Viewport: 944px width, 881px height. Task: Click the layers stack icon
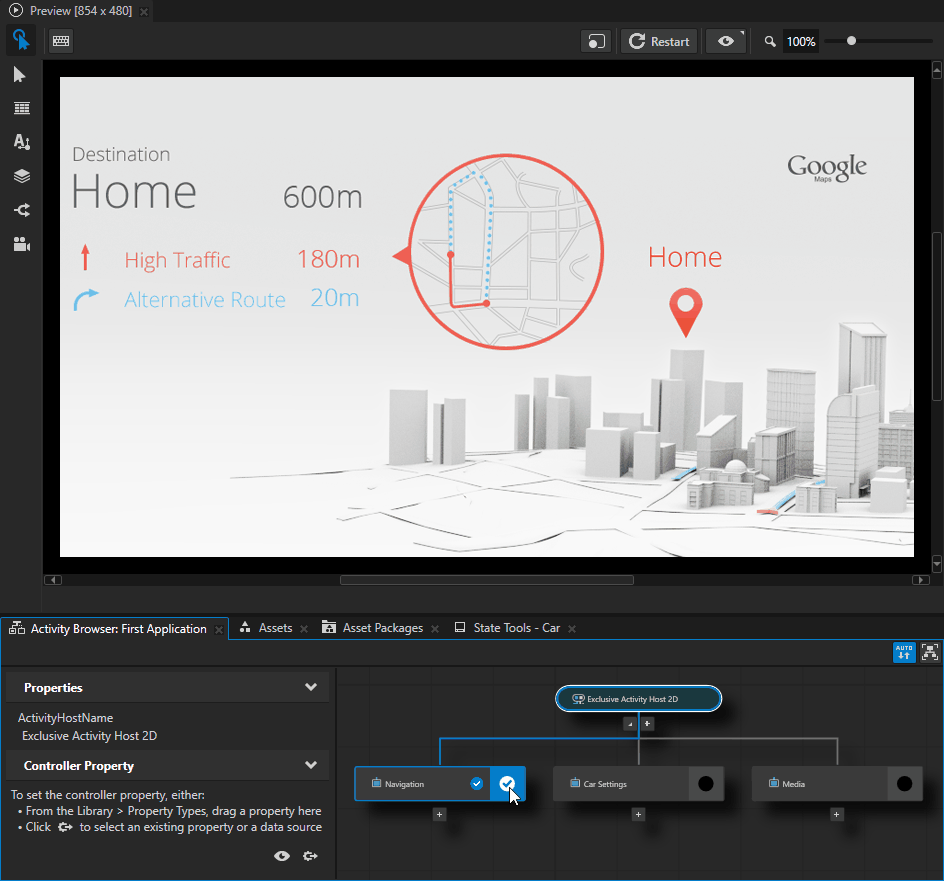[21, 176]
